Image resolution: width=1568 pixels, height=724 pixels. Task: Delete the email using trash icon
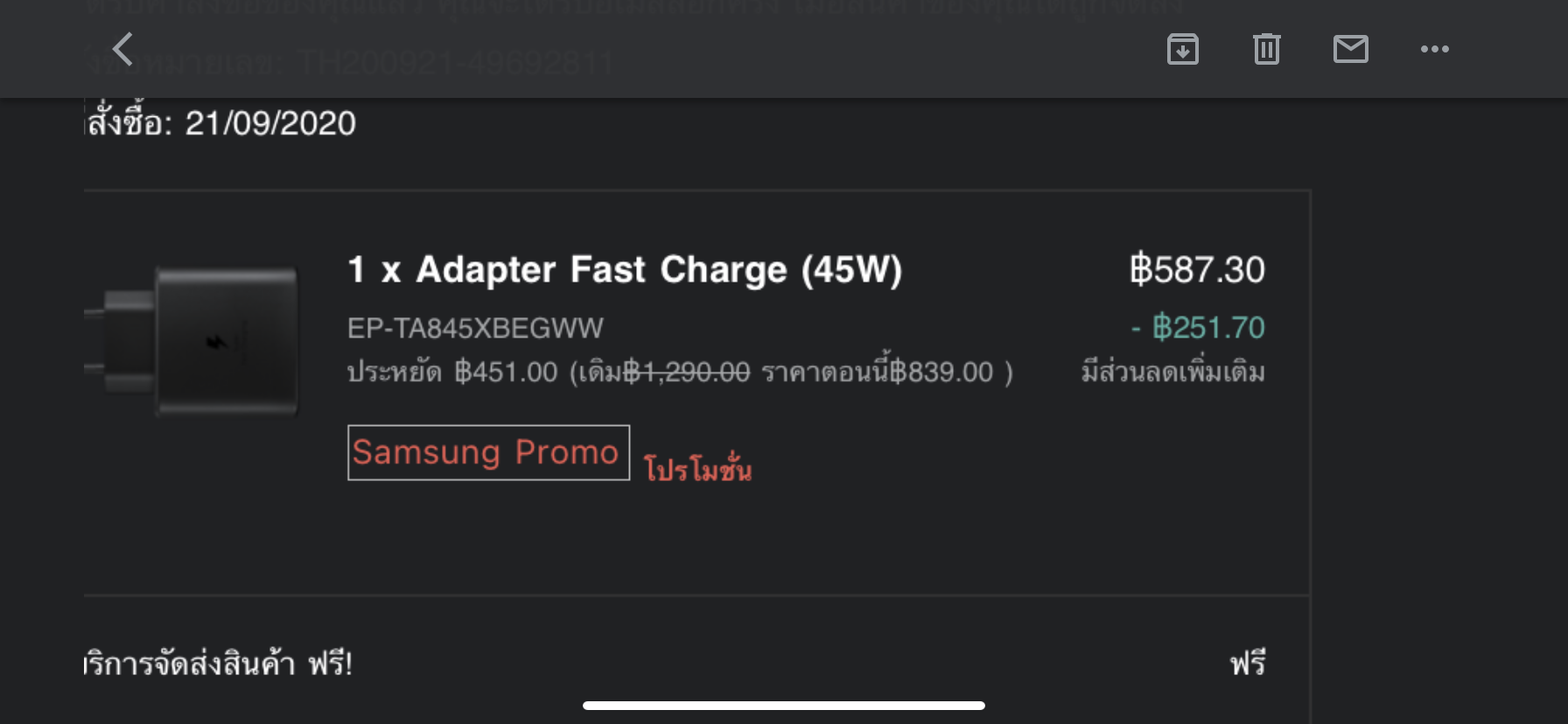[1266, 49]
